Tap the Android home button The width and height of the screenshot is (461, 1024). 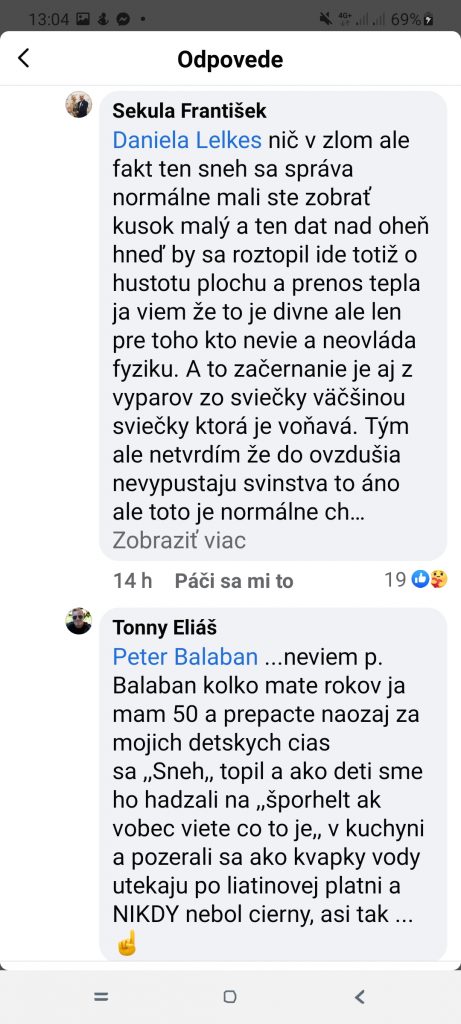click(x=230, y=997)
